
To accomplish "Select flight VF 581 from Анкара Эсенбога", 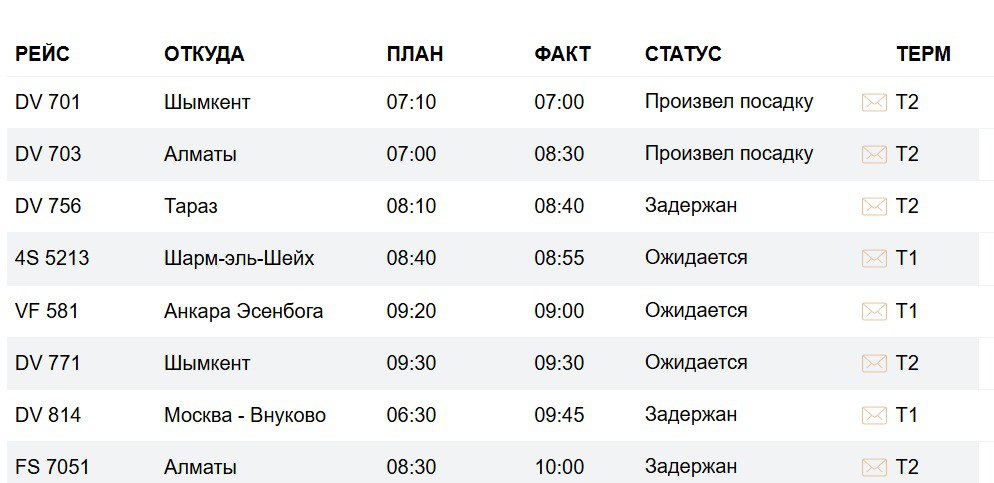I will click(46, 311).
